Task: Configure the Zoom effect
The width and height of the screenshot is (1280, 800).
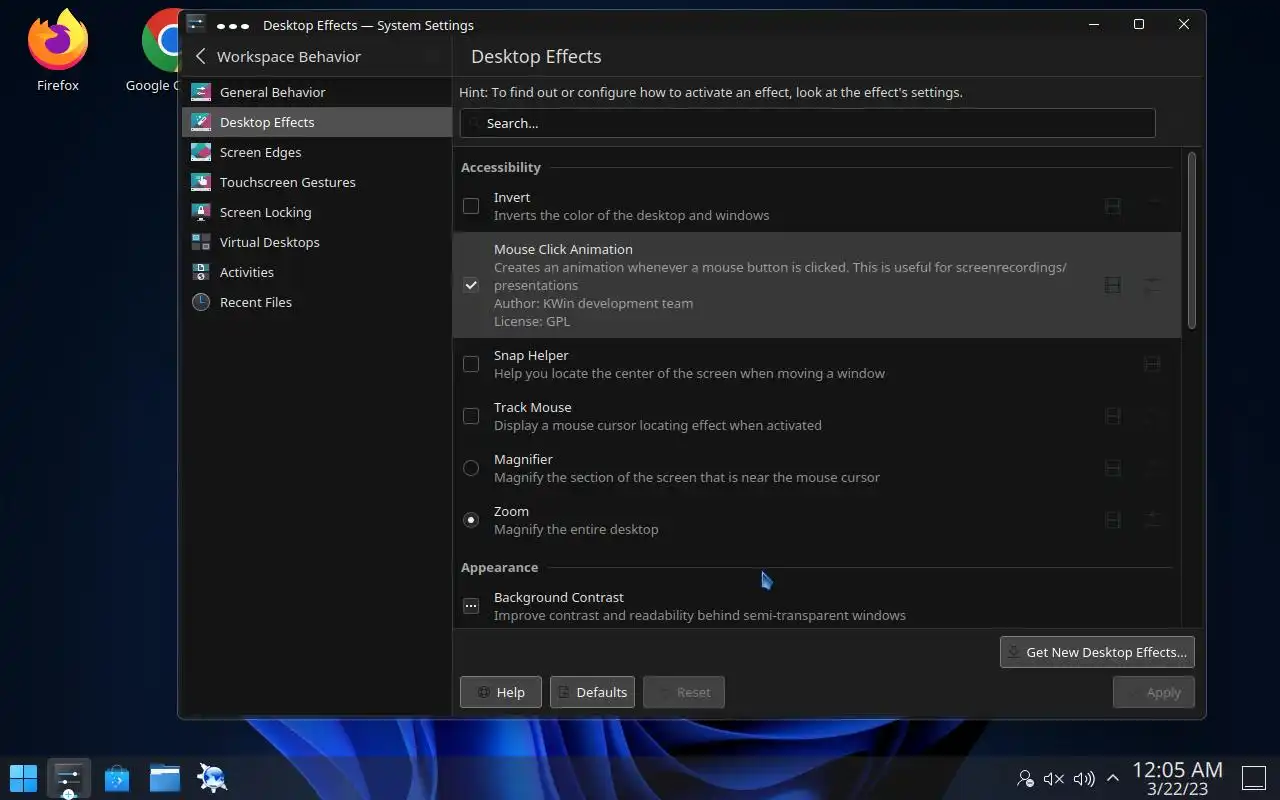Action: point(1152,520)
